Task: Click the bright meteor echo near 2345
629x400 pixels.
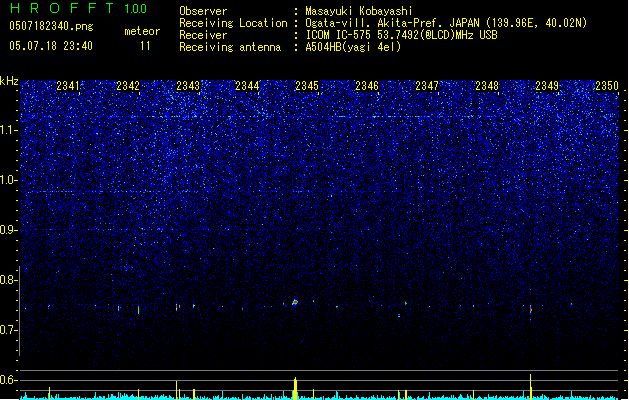Action: coord(295,302)
